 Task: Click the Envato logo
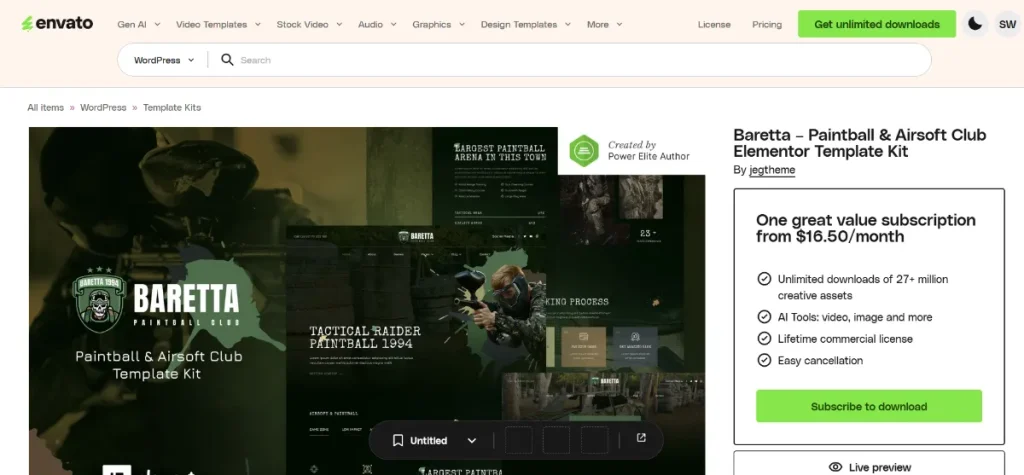click(56, 24)
